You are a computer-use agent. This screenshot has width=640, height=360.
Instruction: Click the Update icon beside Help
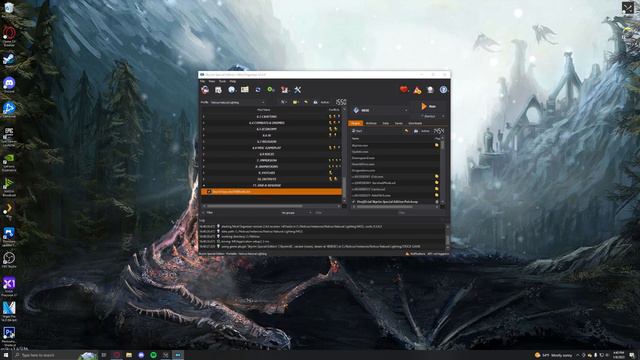click(430, 90)
